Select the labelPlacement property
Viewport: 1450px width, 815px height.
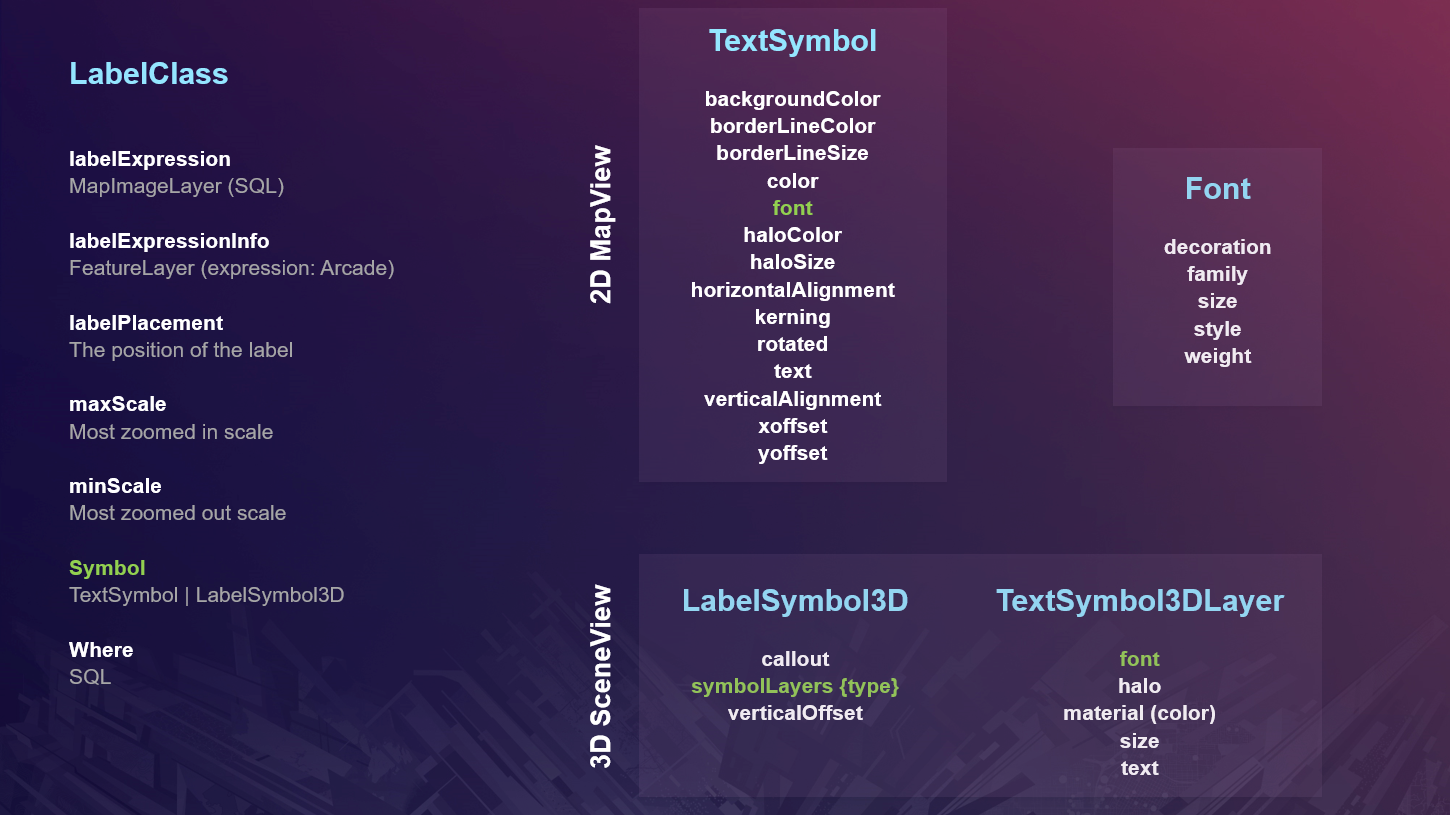[x=146, y=323]
